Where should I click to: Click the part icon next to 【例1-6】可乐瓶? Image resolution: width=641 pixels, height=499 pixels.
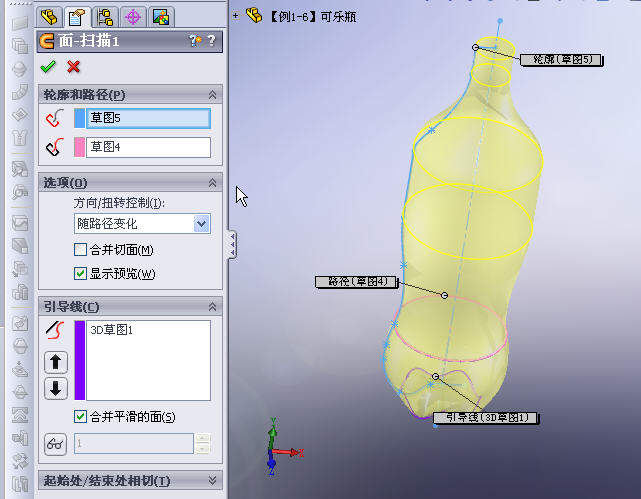click(x=254, y=16)
